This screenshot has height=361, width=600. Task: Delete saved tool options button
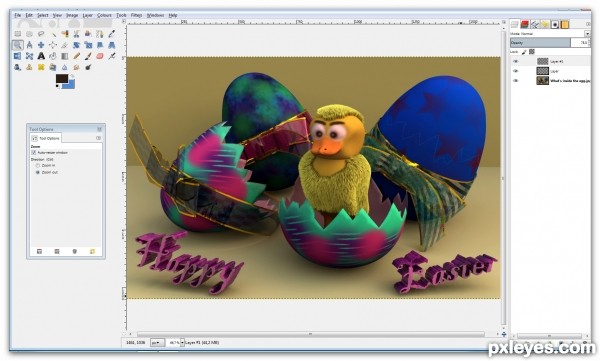pyautogui.click(x=75, y=252)
